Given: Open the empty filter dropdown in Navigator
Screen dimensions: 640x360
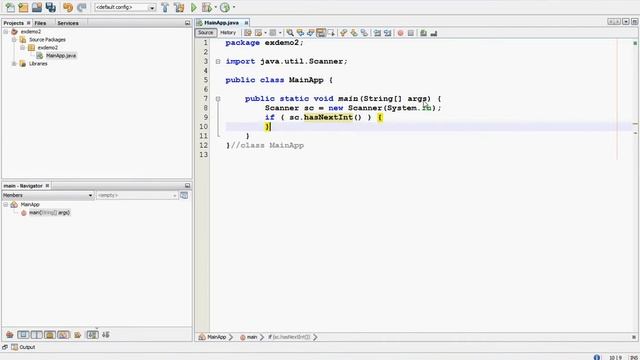Looking at the screenshot, I should pyautogui.click(x=137, y=196).
